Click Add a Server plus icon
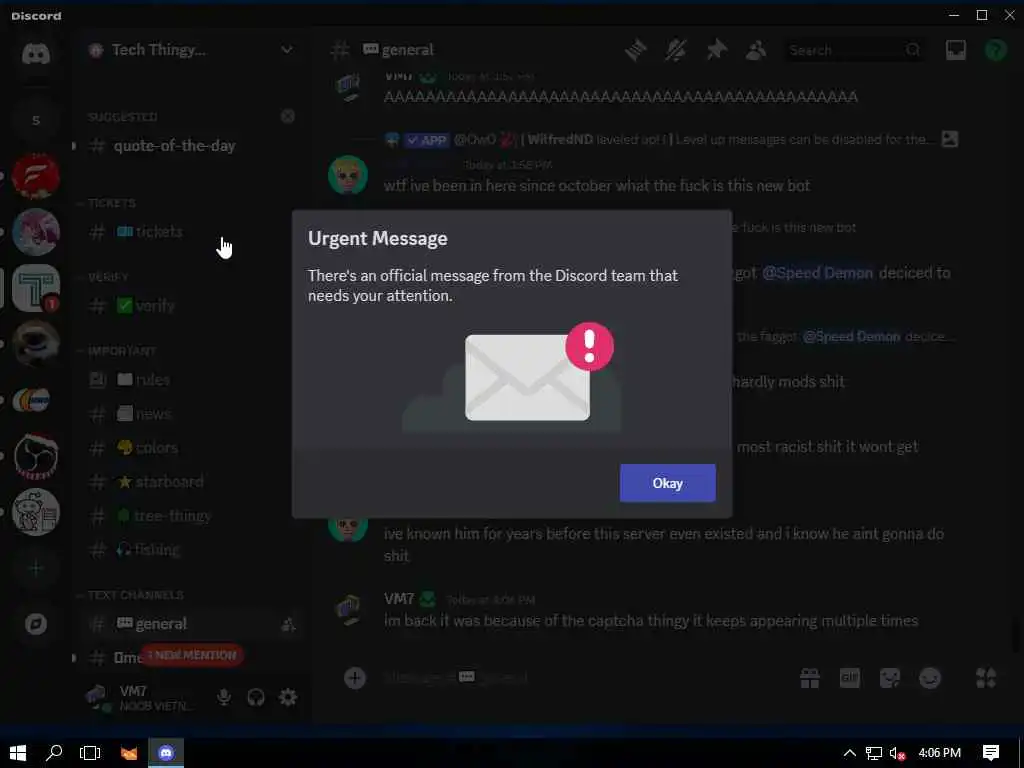The height and width of the screenshot is (768, 1024). click(x=36, y=568)
